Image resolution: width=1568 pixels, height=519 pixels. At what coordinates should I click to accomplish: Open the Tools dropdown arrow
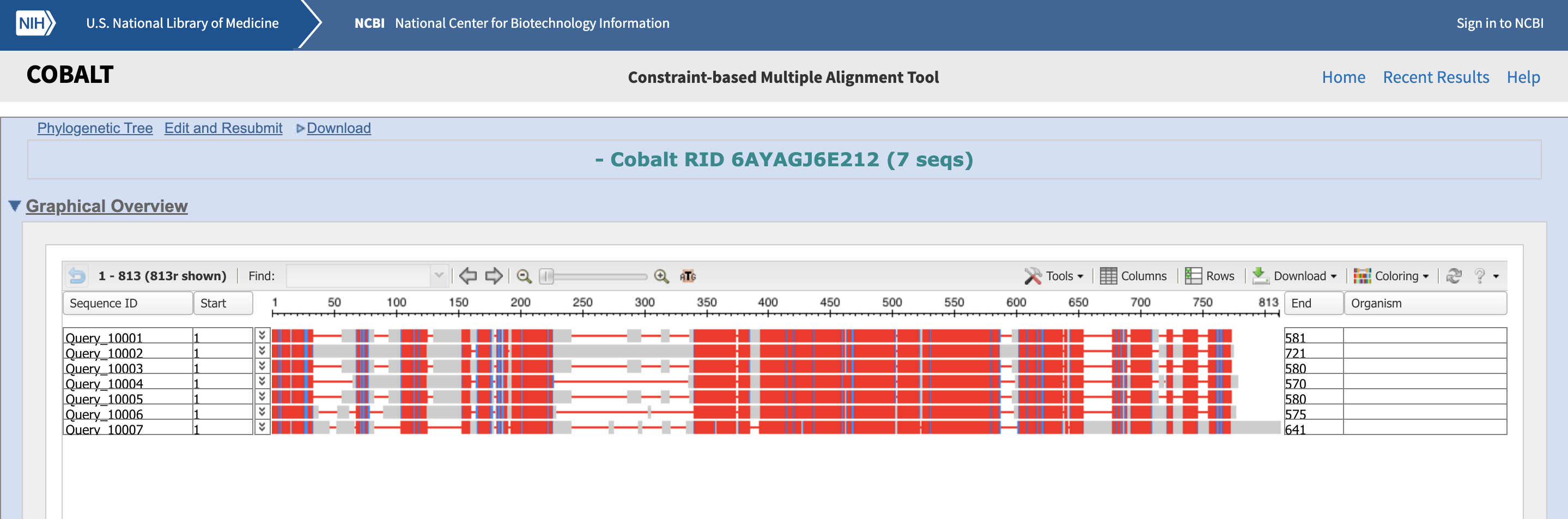point(1080,276)
